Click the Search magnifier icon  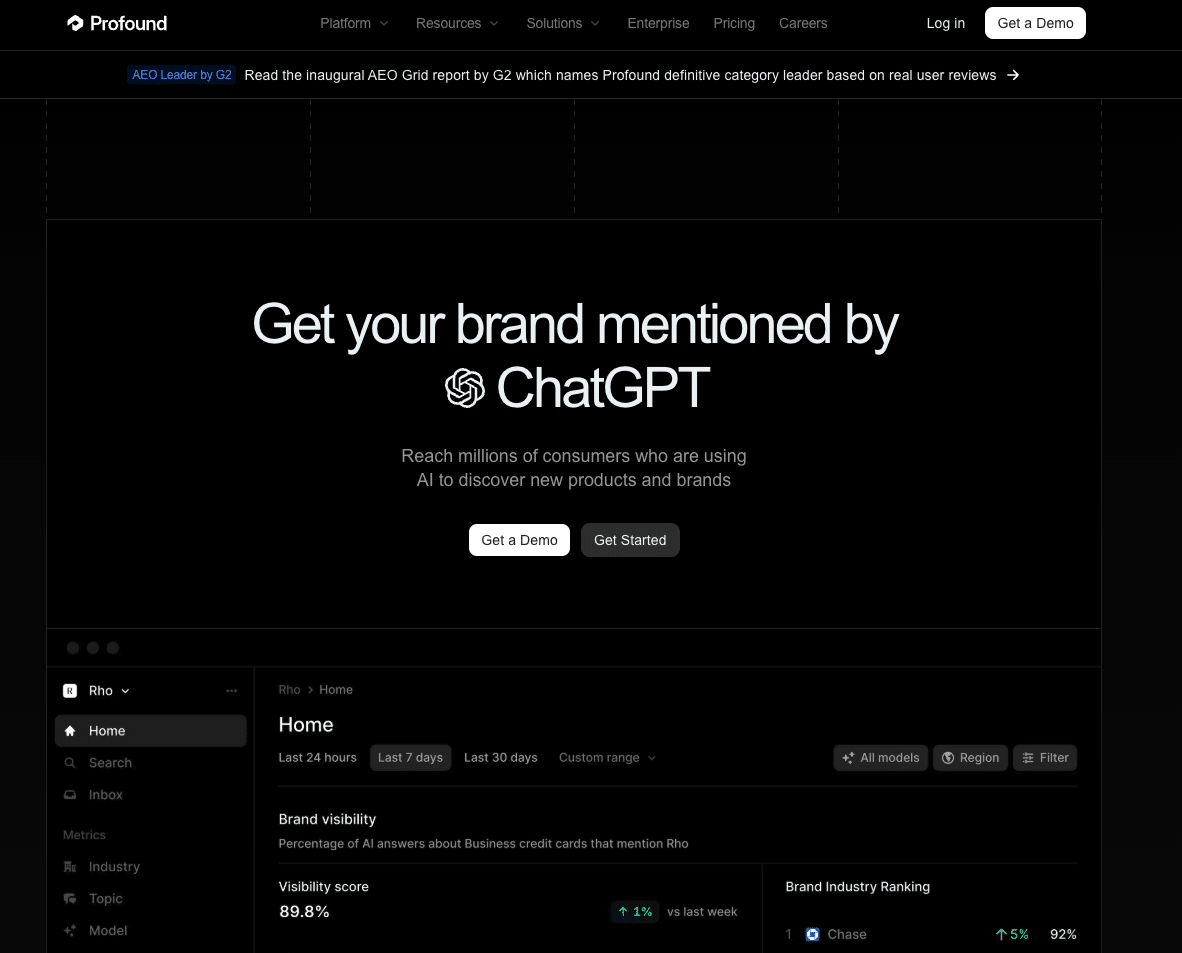point(70,763)
